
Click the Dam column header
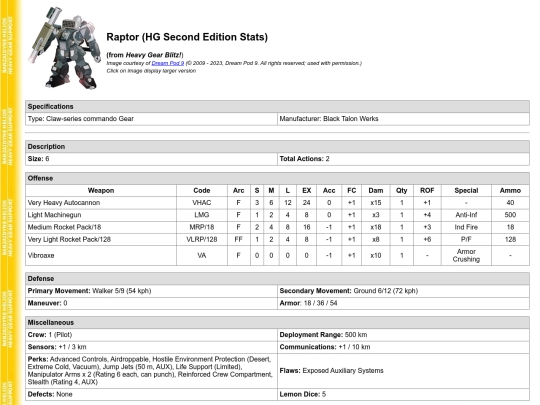tap(376, 190)
